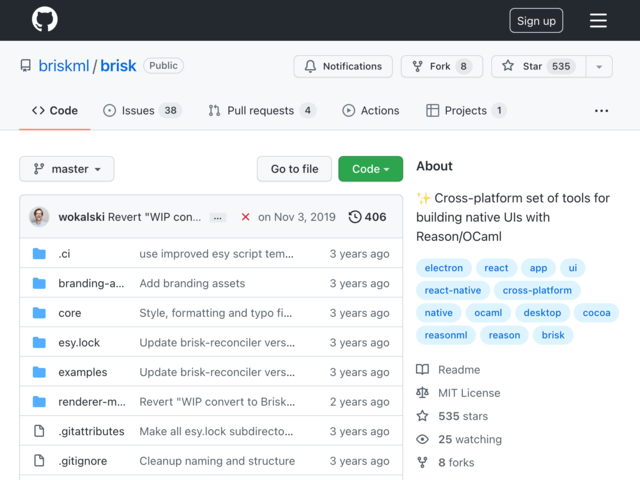
Task: Open the briskml owner link
Action: (x=64, y=66)
